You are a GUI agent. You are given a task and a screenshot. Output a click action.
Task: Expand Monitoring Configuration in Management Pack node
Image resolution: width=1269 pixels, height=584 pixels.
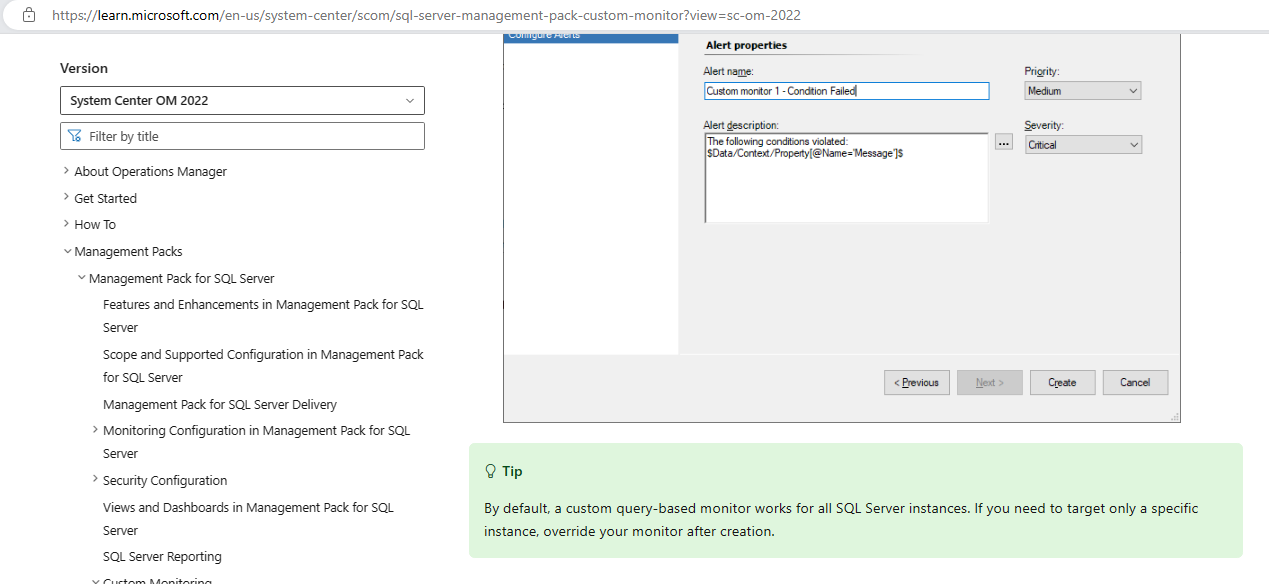(x=95, y=430)
